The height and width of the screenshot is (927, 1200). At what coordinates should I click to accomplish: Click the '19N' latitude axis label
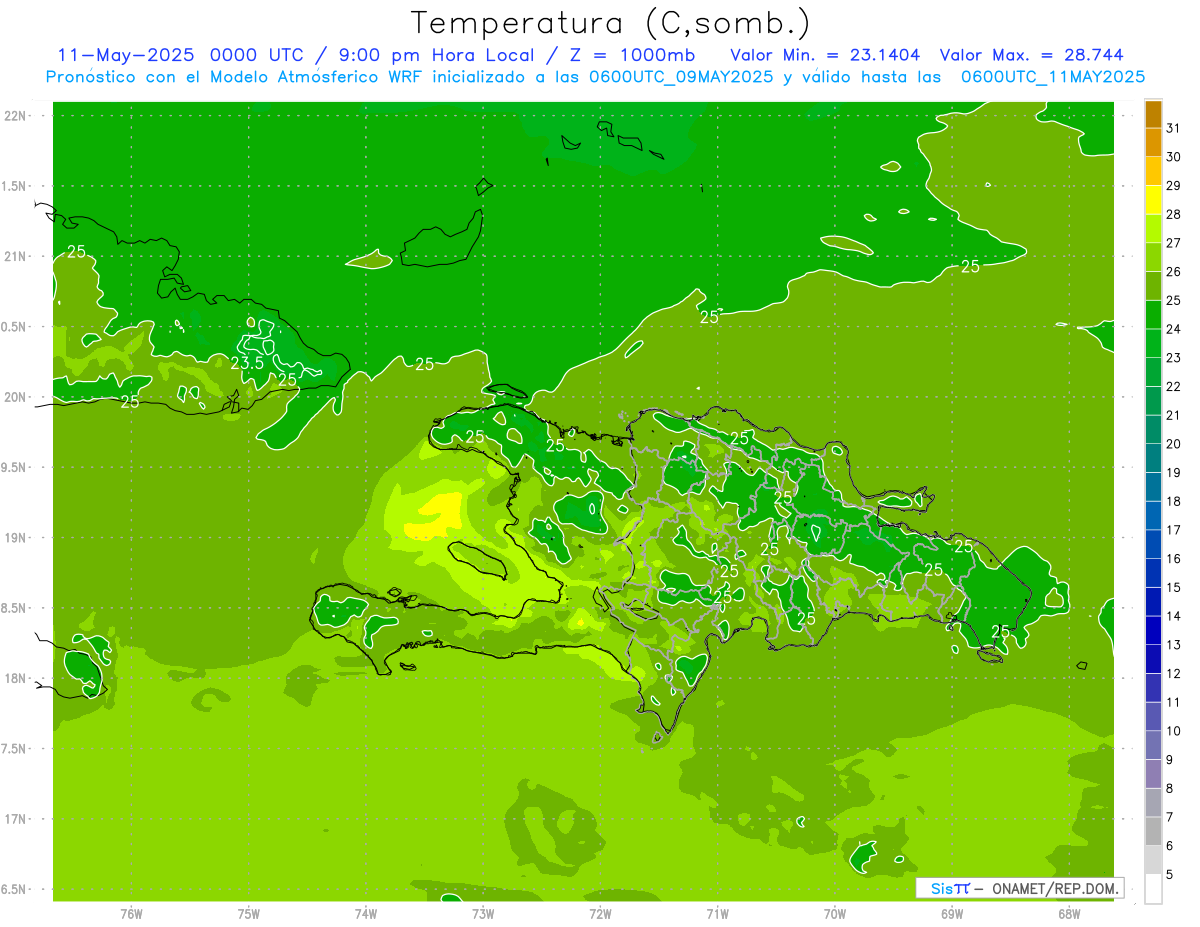16,538
